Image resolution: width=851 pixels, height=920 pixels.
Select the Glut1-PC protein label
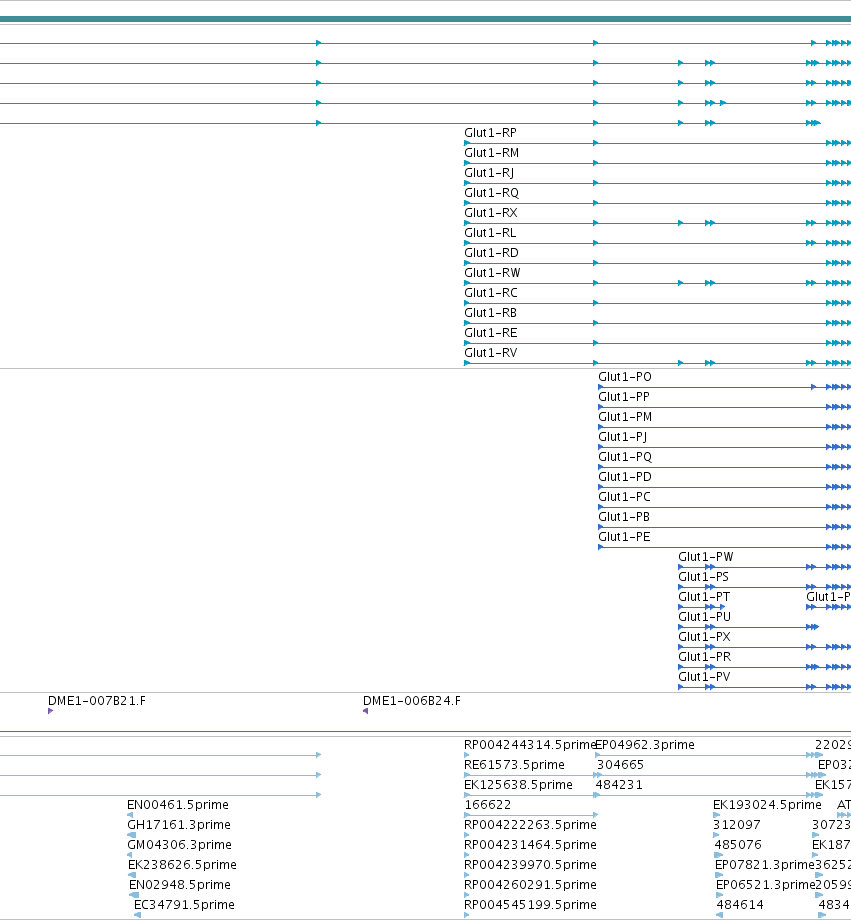(x=624, y=496)
